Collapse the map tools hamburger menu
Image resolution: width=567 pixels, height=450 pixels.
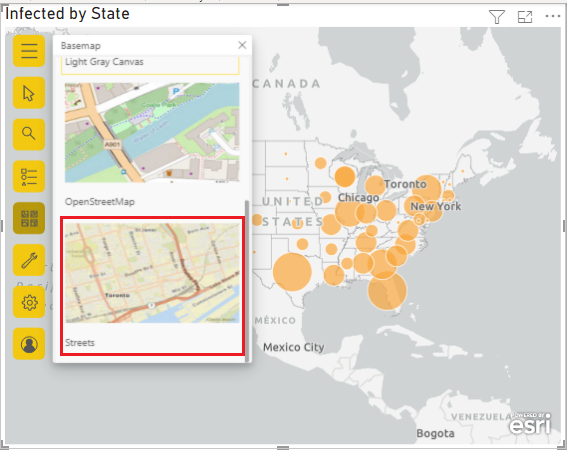(29, 51)
